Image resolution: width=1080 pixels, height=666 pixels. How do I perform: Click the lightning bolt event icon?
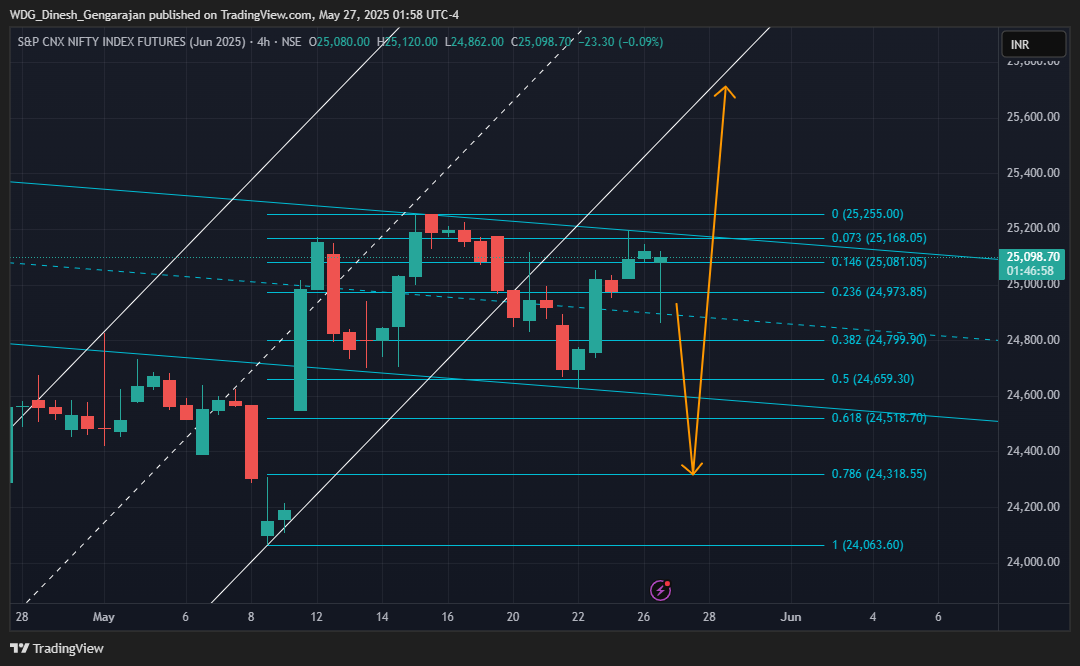660,590
